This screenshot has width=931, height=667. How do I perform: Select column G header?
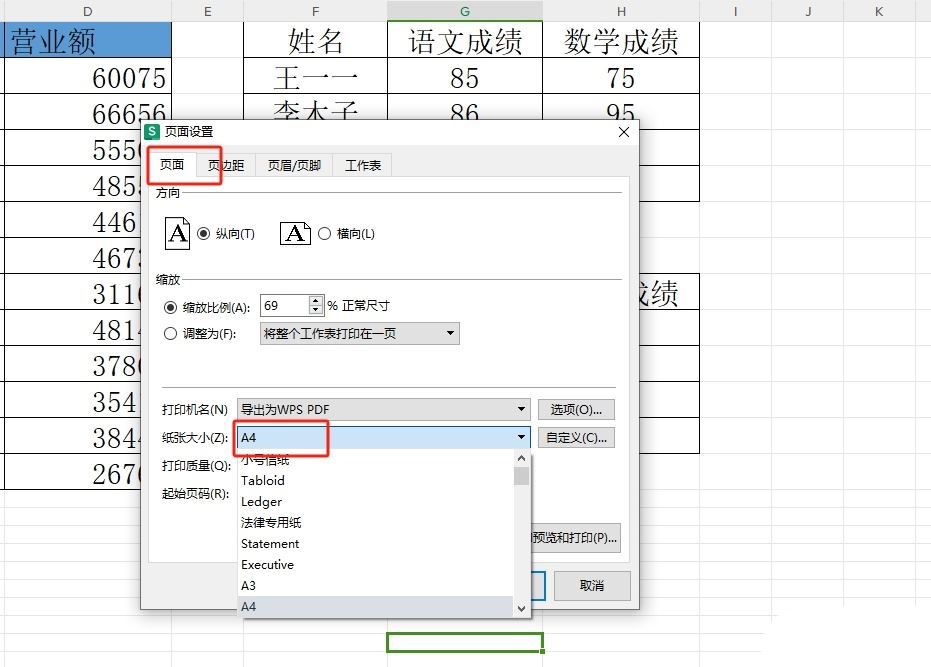[x=465, y=11]
